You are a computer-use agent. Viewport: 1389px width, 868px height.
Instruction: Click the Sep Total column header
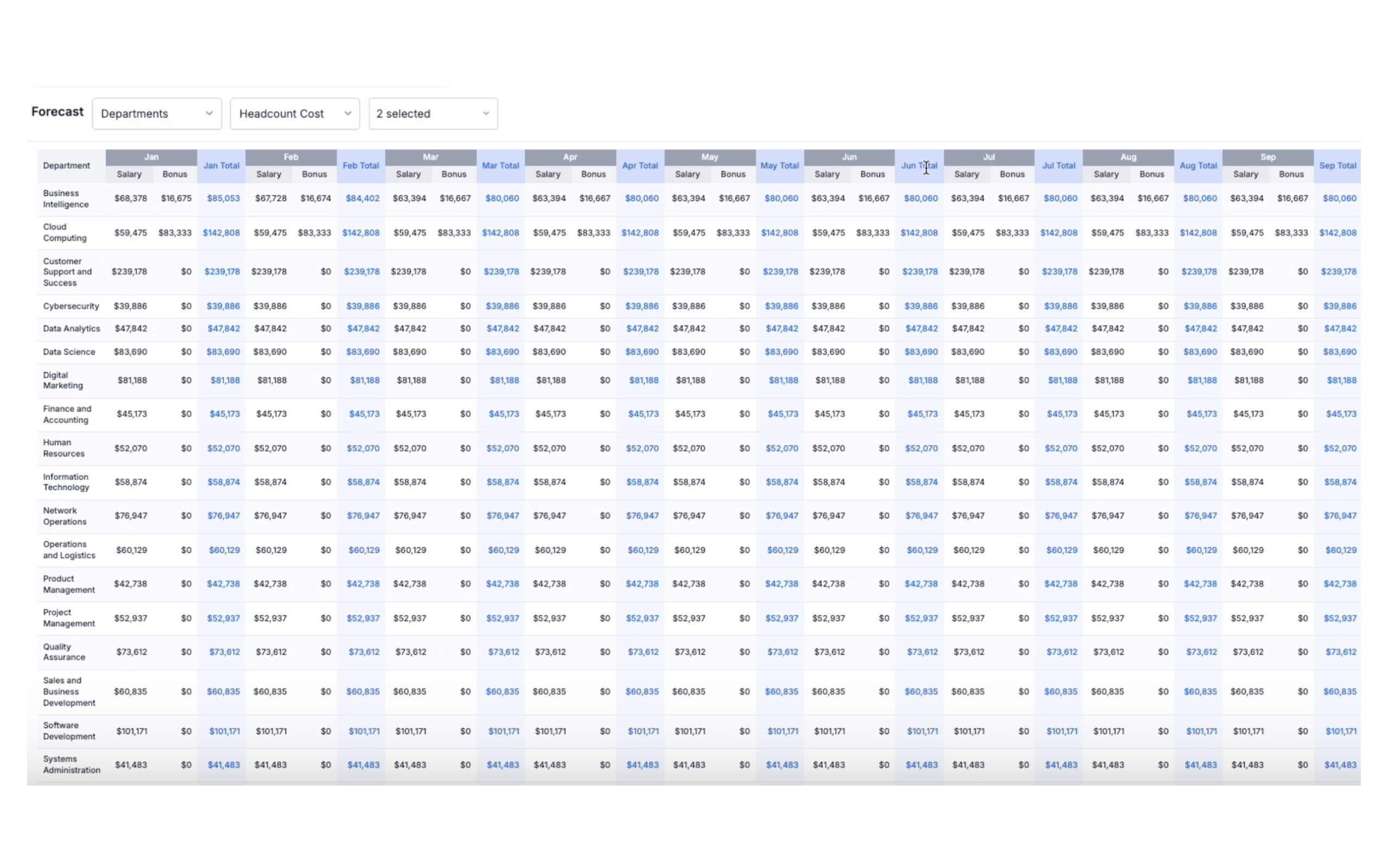pos(1338,166)
